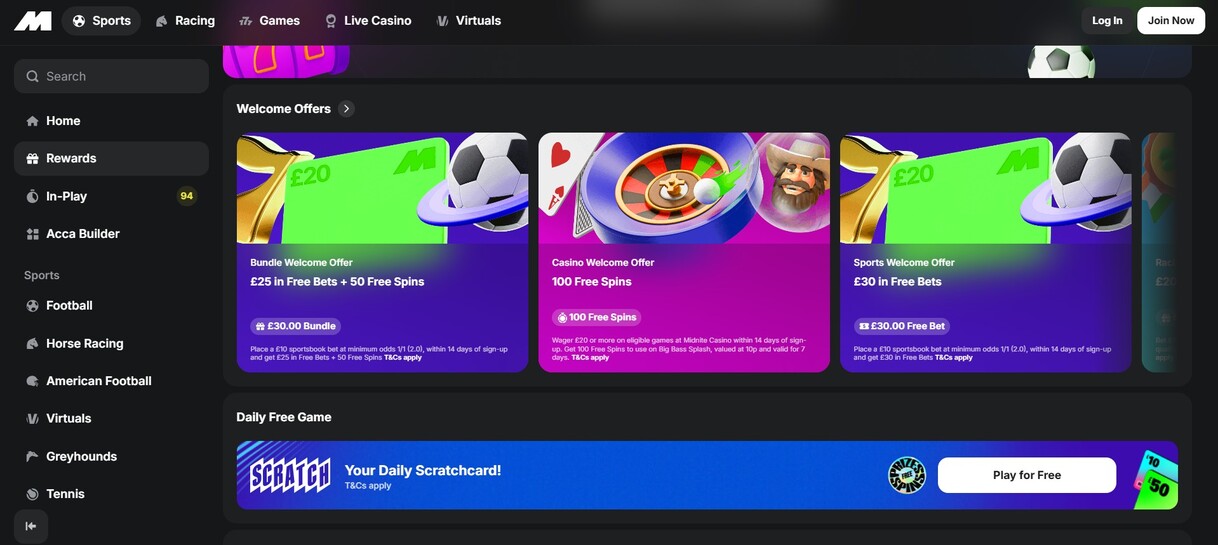Click the Home house icon in sidebar
Viewport: 1218px width, 545px height.
click(x=32, y=121)
